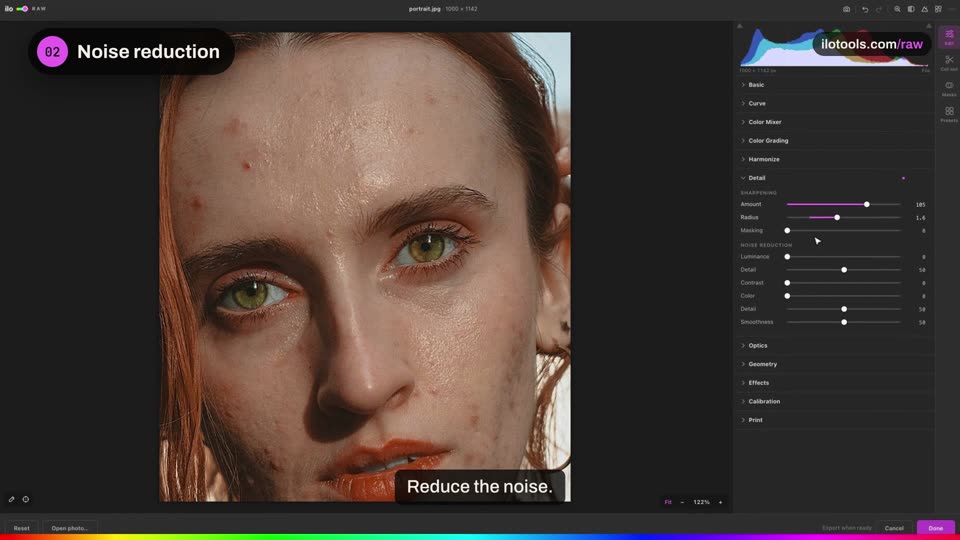Viewport: 960px width, 540px height.
Task: Click the Open photo... button
Action: [x=69, y=528]
